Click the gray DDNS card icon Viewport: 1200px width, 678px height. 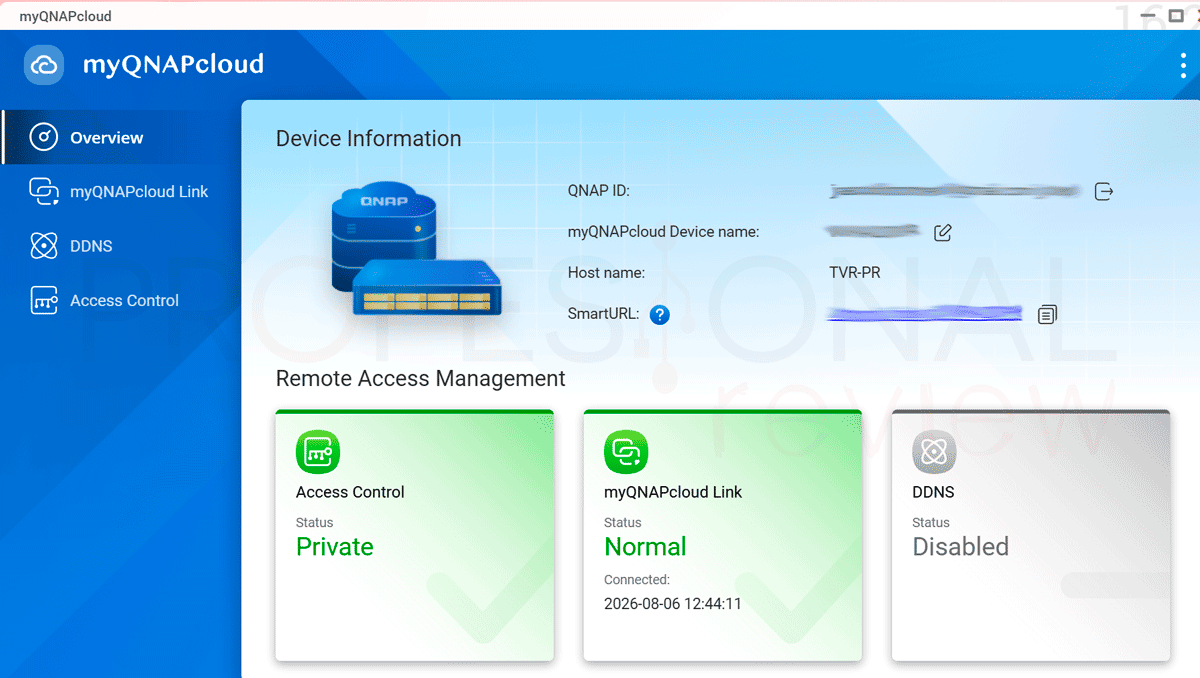(934, 452)
